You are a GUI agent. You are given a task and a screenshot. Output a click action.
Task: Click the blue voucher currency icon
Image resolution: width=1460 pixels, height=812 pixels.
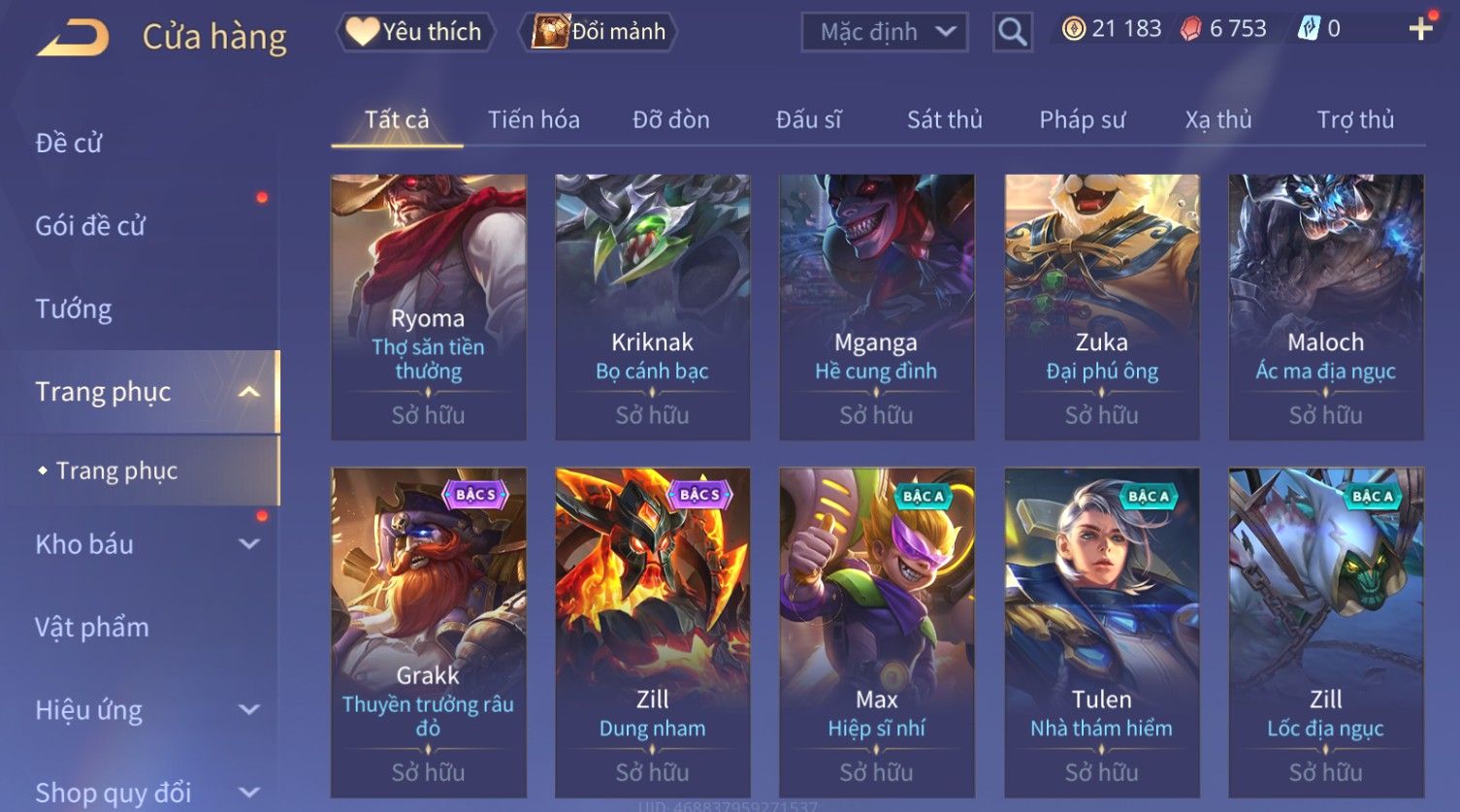pyautogui.click(x=1309, y=29)
